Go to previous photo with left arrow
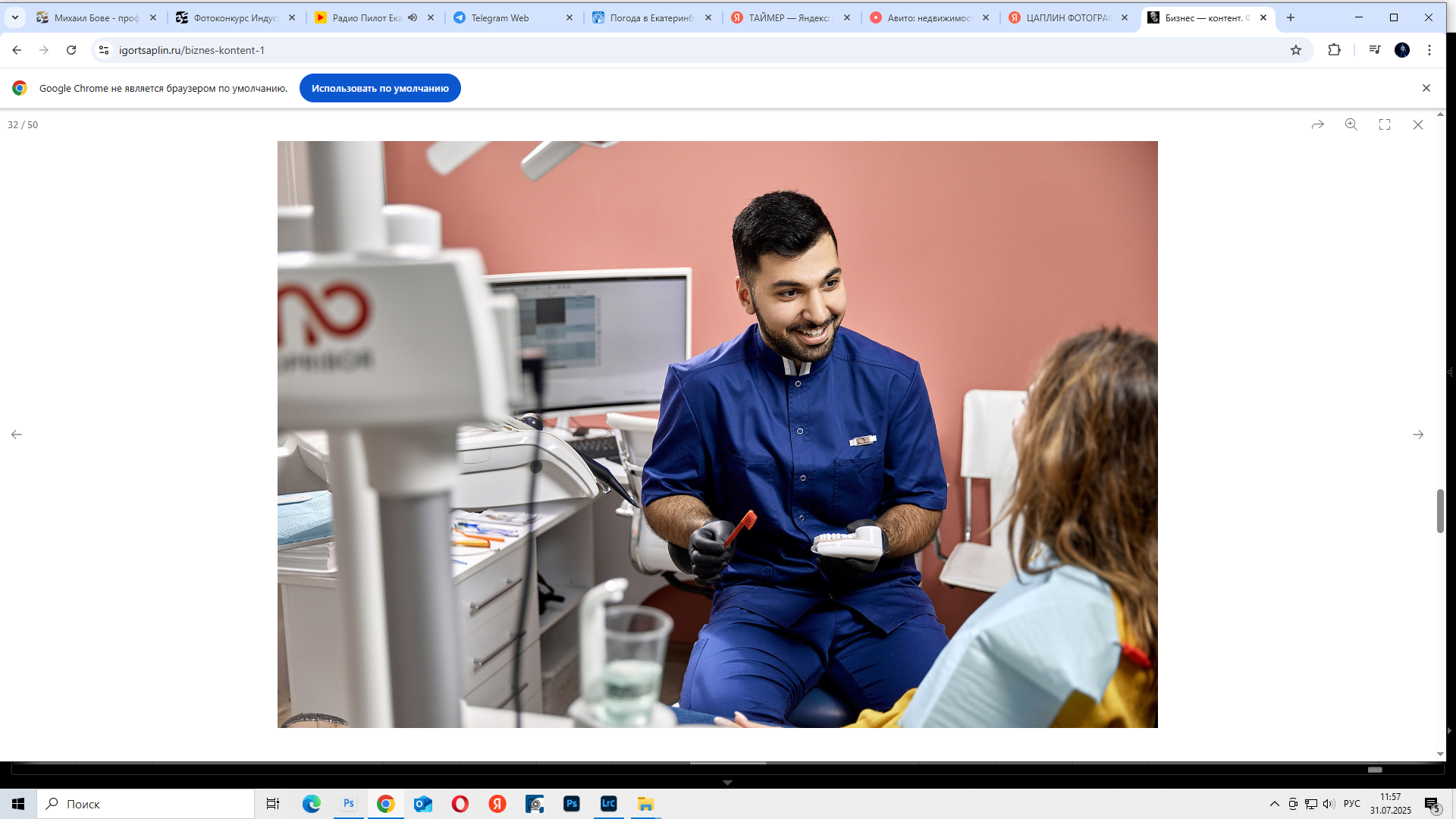Screen dimensions: 1456x819 coord(17,435)
